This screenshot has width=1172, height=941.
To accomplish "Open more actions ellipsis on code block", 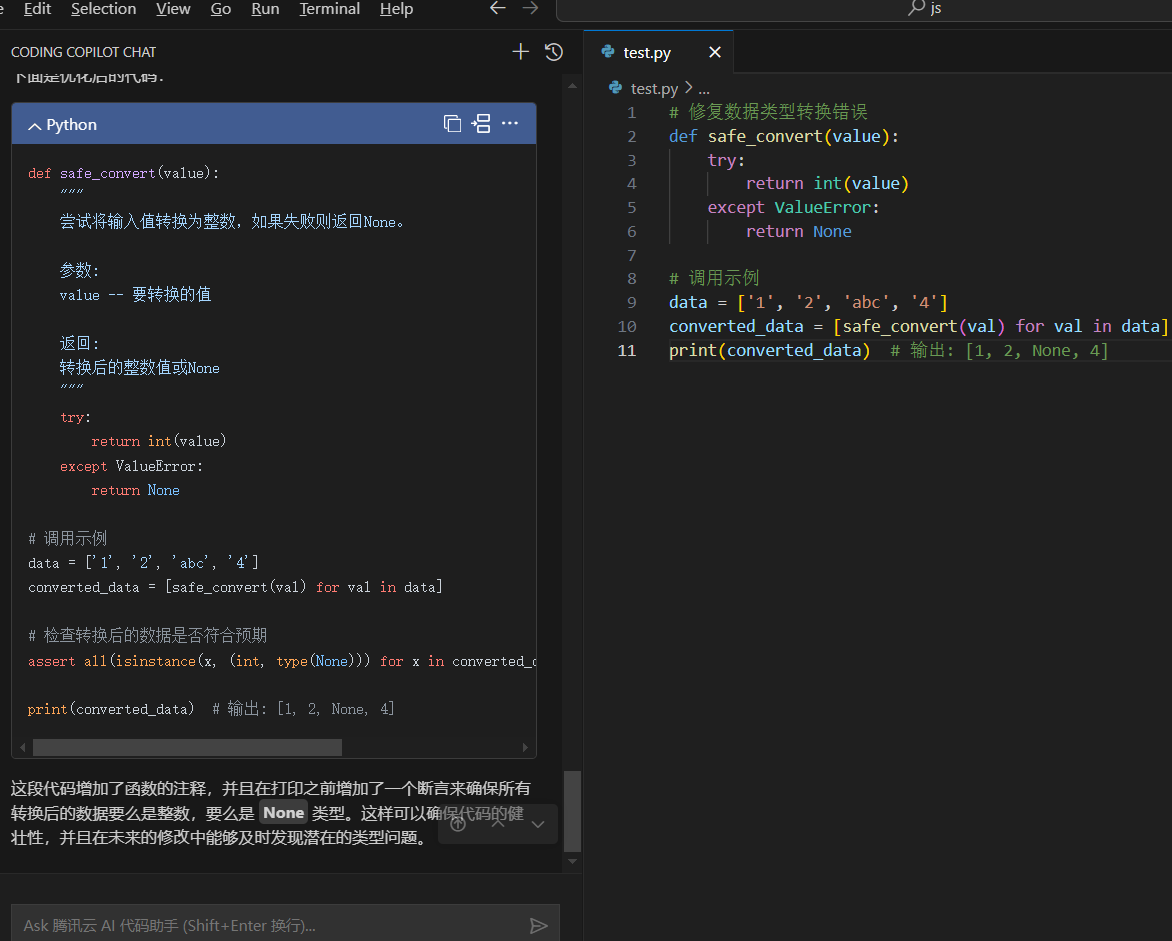I will point(510,123).
